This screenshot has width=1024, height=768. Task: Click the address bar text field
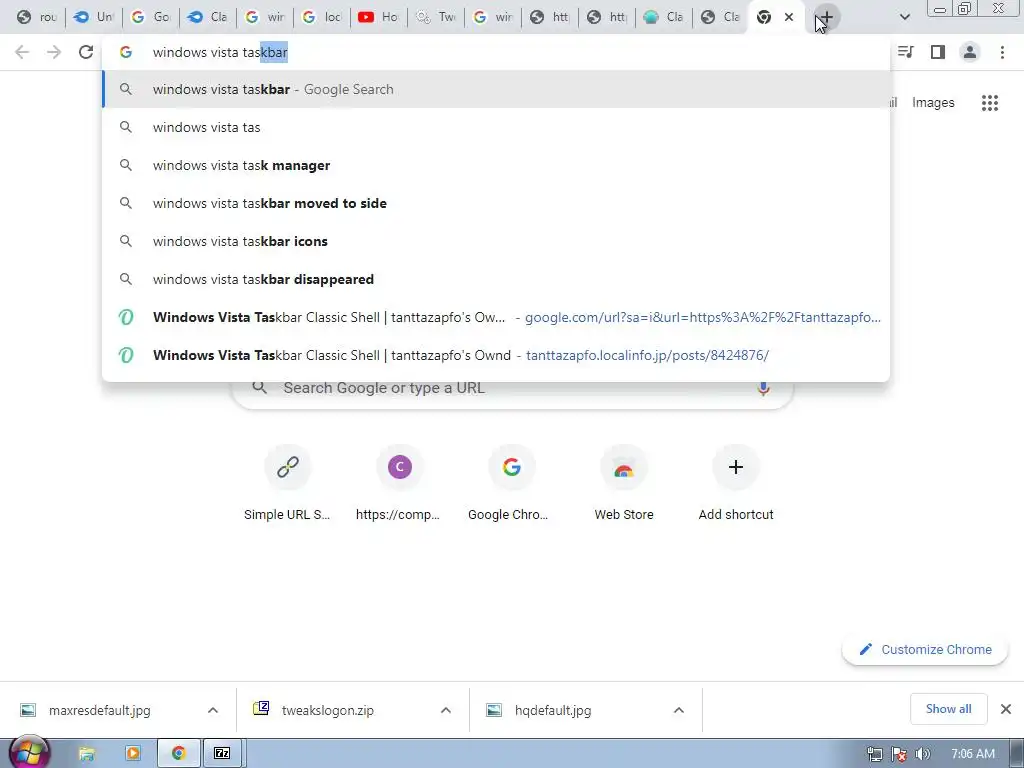click(496, 52)
